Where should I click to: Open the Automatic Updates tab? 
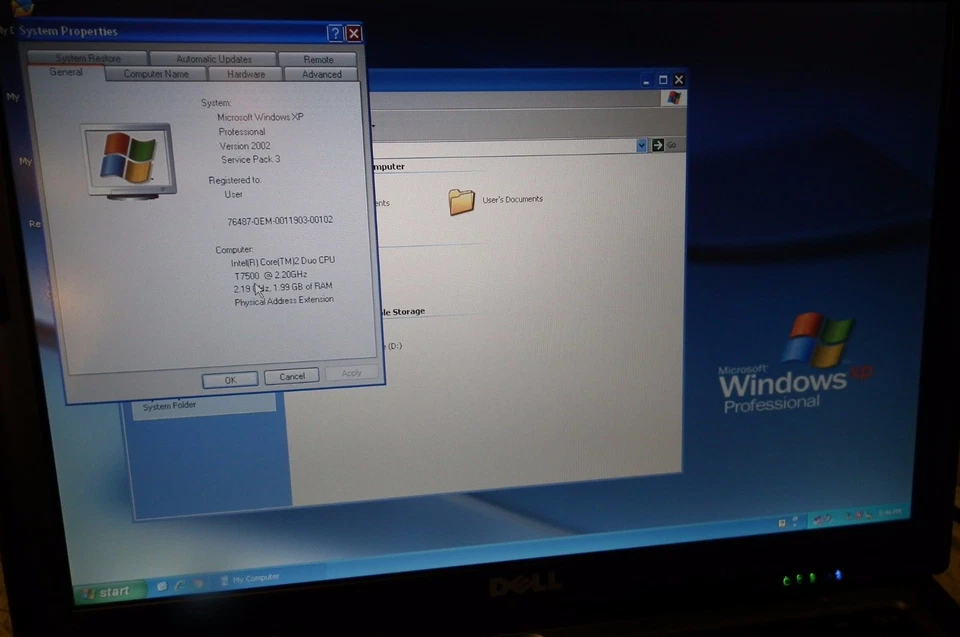(213, 58)
